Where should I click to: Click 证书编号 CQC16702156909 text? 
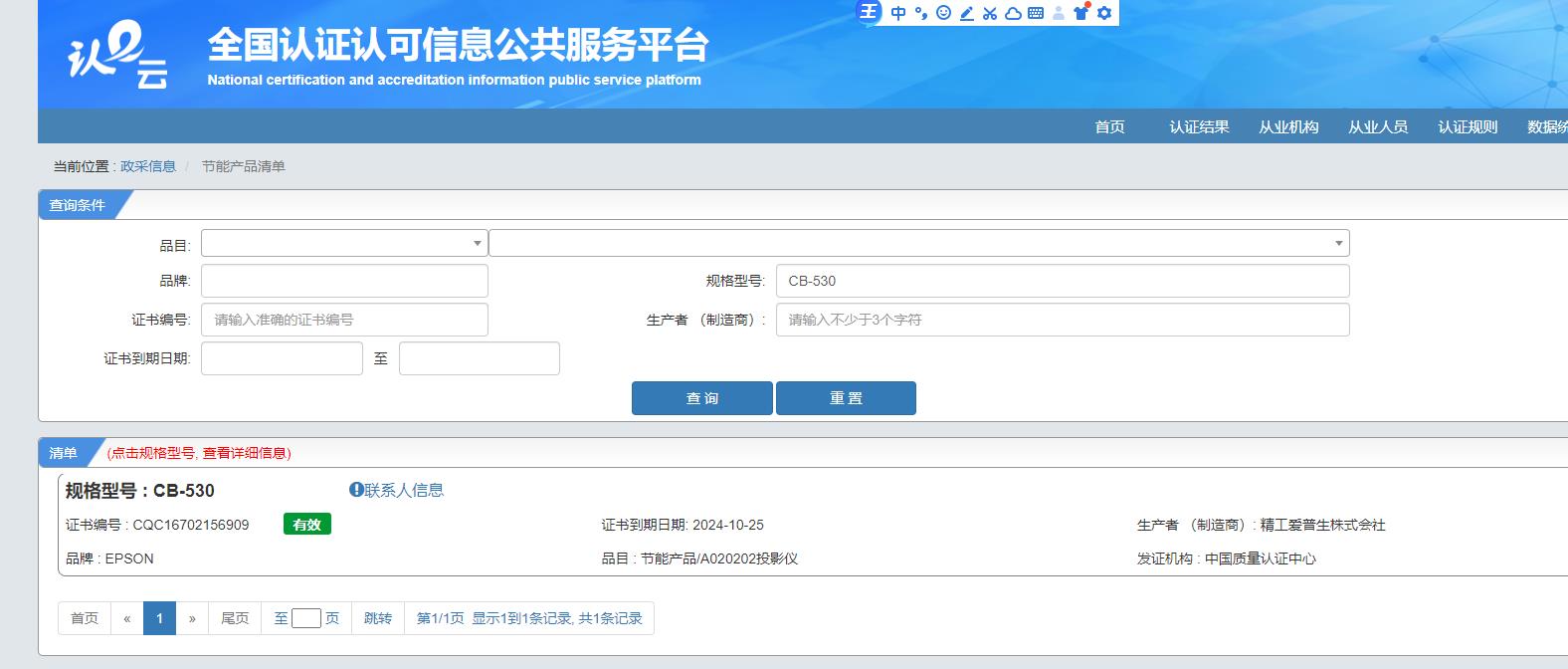point(157,525)
